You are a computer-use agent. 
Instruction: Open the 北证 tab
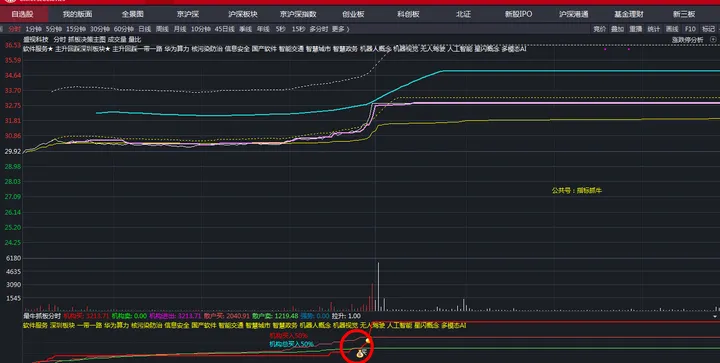[463, 14]
